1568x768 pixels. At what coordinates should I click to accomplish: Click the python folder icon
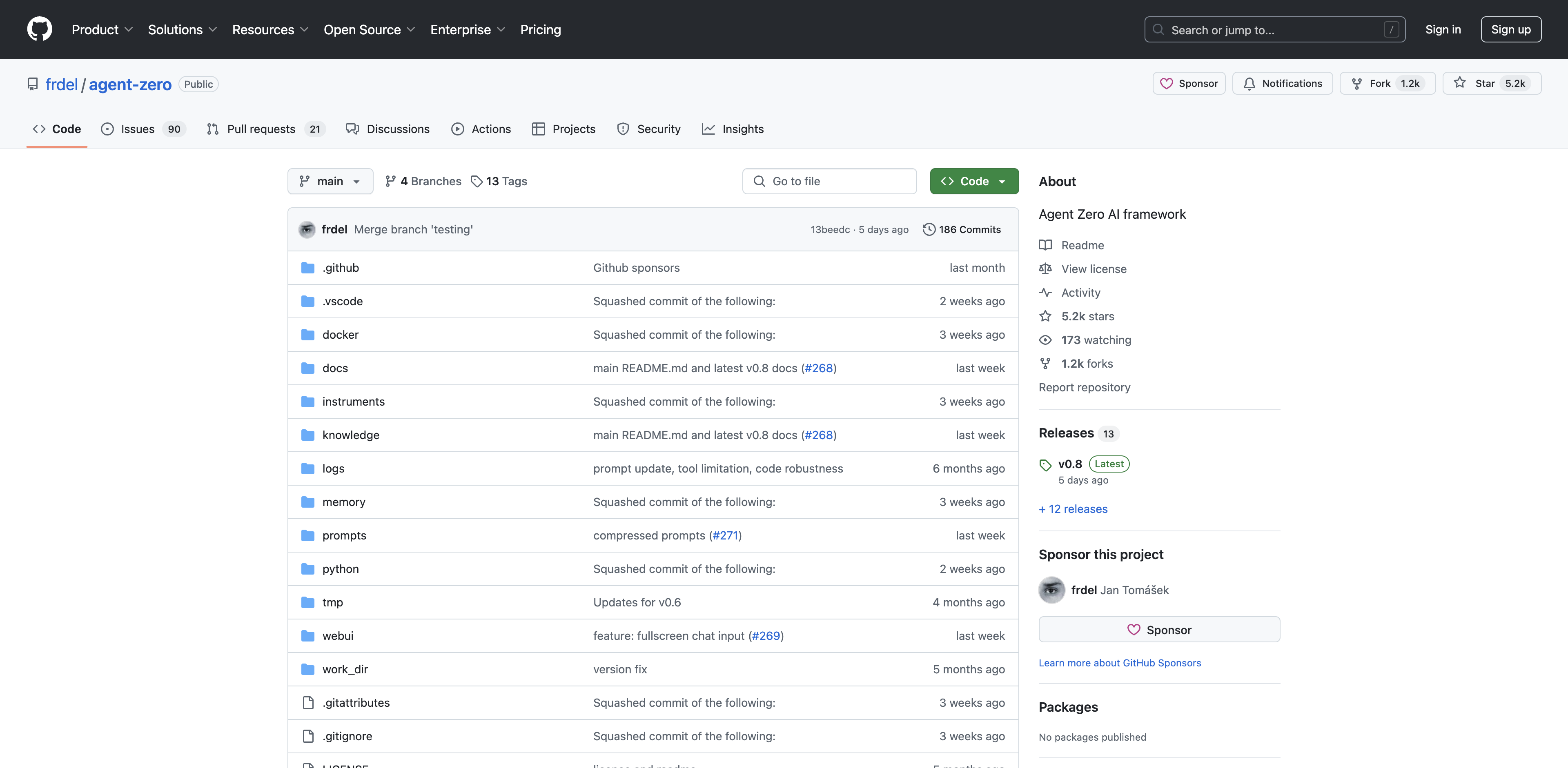[308, 568]
